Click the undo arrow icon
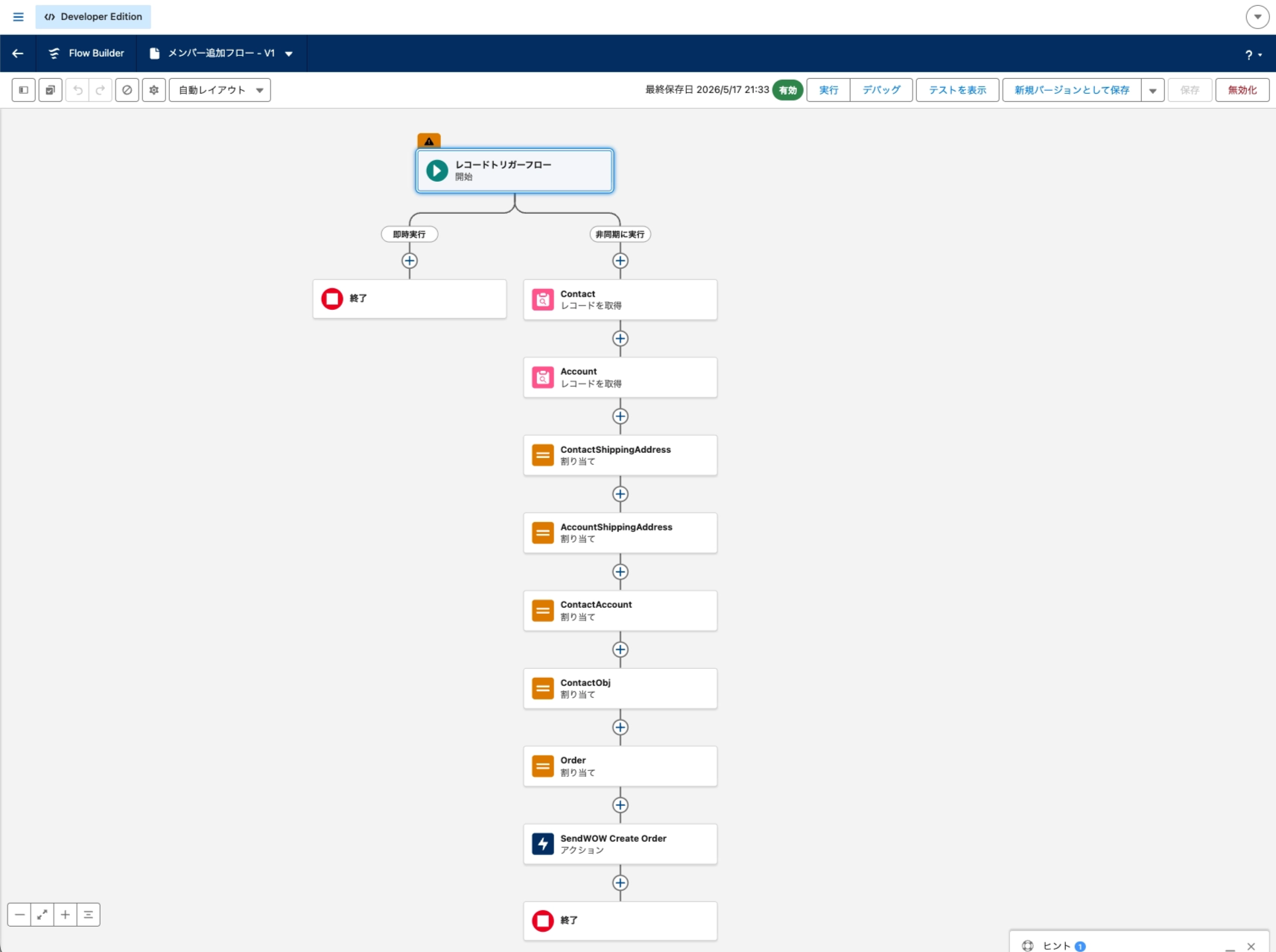Screen dimensions: 1276x952 point(77,90)
